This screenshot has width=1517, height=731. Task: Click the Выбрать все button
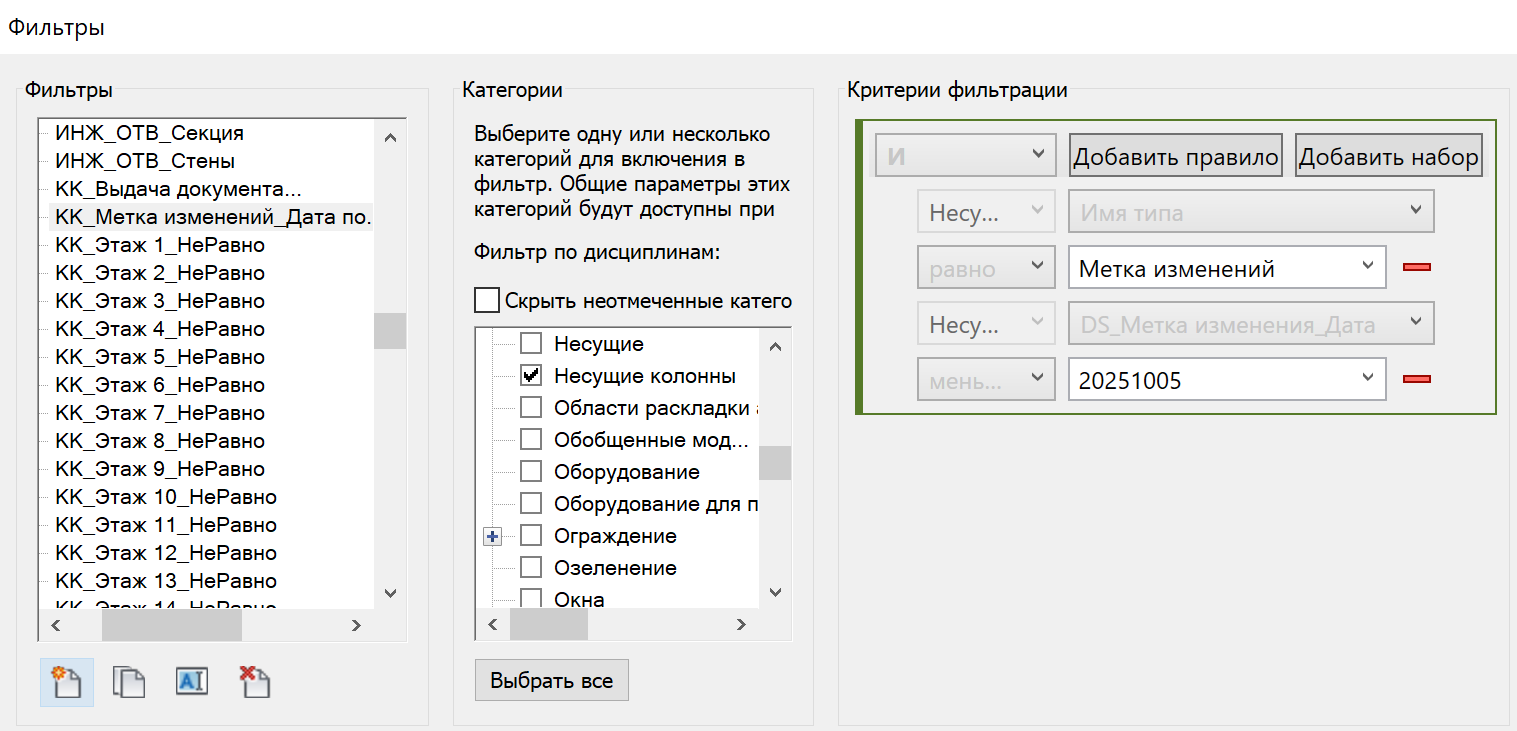(551, 681)
